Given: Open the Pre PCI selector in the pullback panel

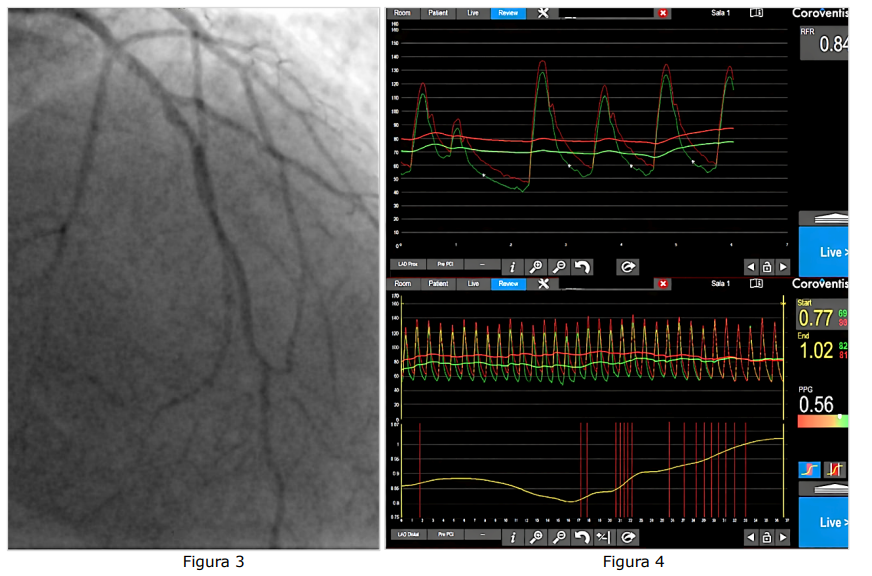Looking at the screenshot, I should point(445,535).
